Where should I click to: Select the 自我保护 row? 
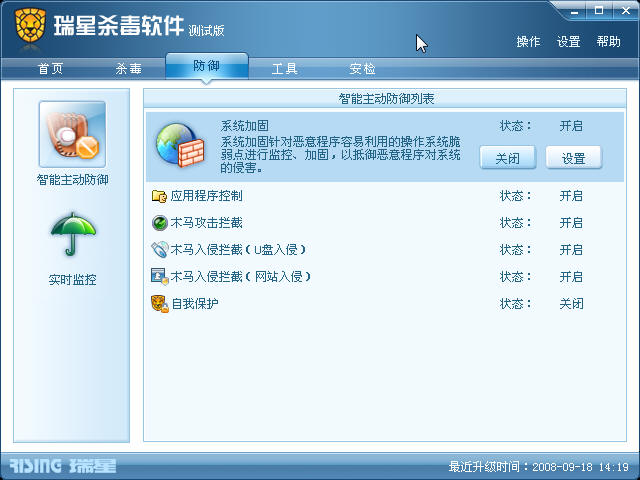(385, 304)
